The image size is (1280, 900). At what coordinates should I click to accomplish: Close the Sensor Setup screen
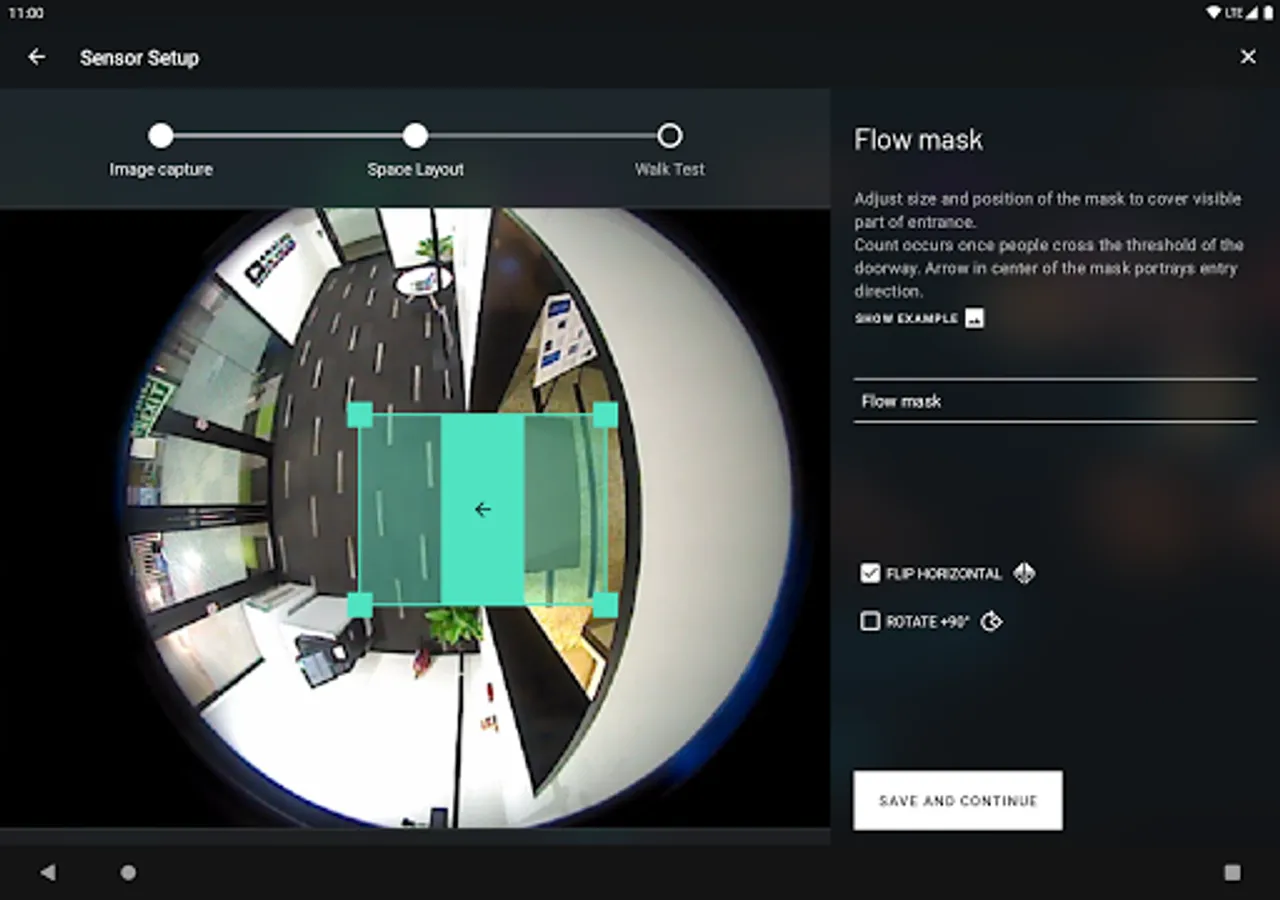pyautogui.click(x=1248, y=57)
